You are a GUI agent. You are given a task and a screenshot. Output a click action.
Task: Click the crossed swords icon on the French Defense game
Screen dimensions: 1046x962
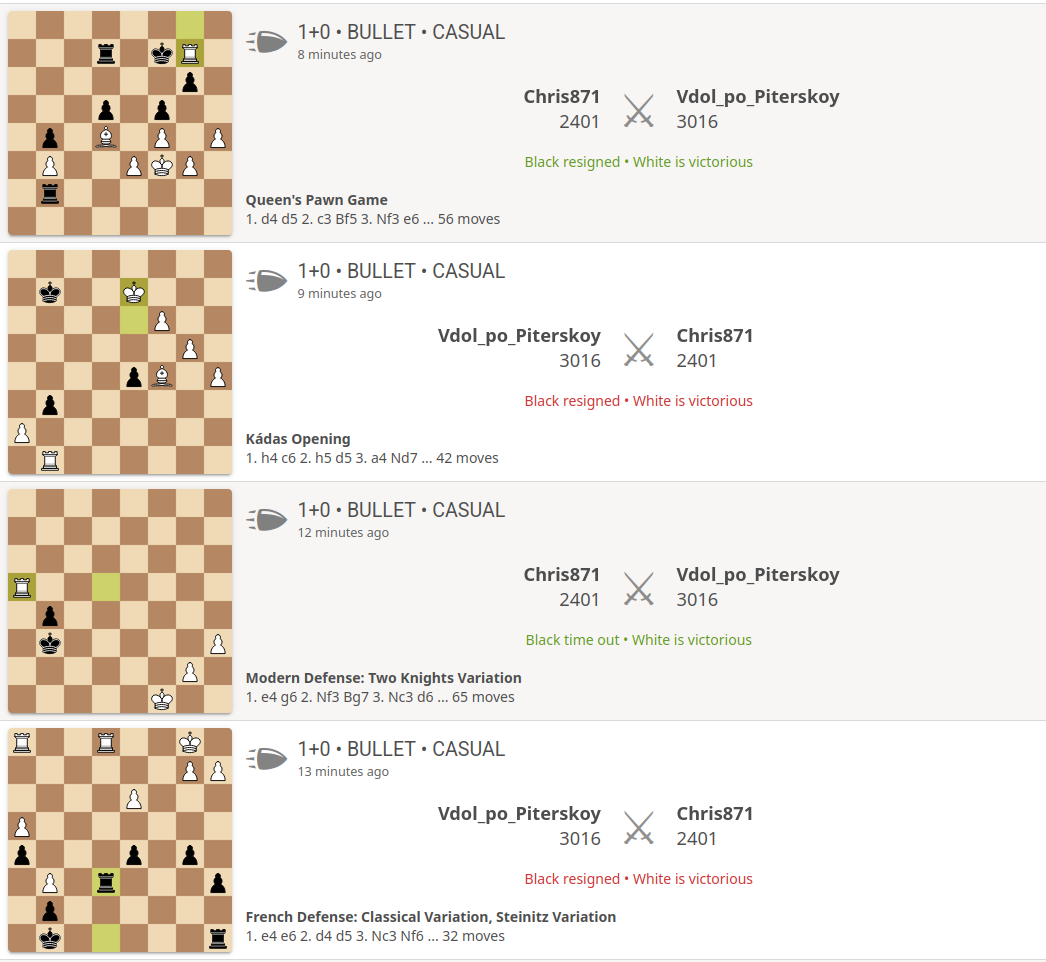point(638,826)
